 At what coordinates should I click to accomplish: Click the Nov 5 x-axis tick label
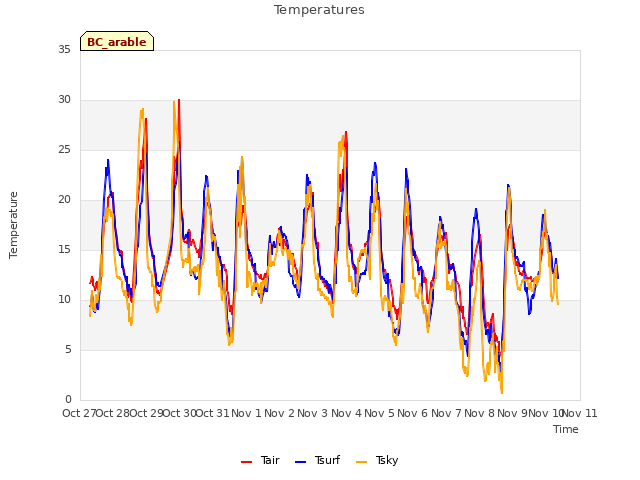pos(379,413)
